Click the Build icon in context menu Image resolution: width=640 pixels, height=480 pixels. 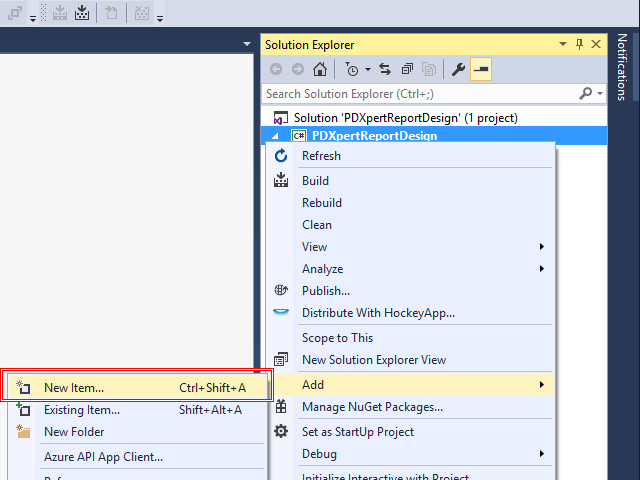pos(281,180)
